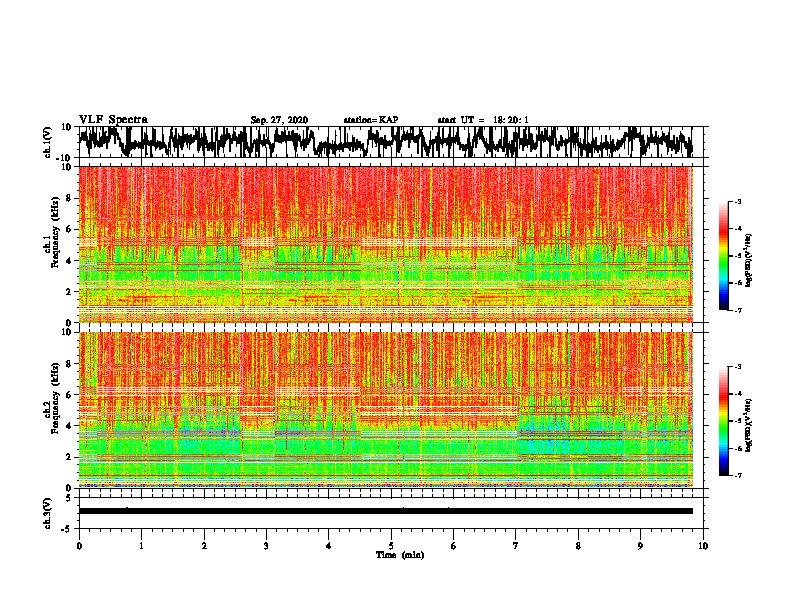Select the start UT time "18:20:1"
792x612 pixels.
point(511,120)
